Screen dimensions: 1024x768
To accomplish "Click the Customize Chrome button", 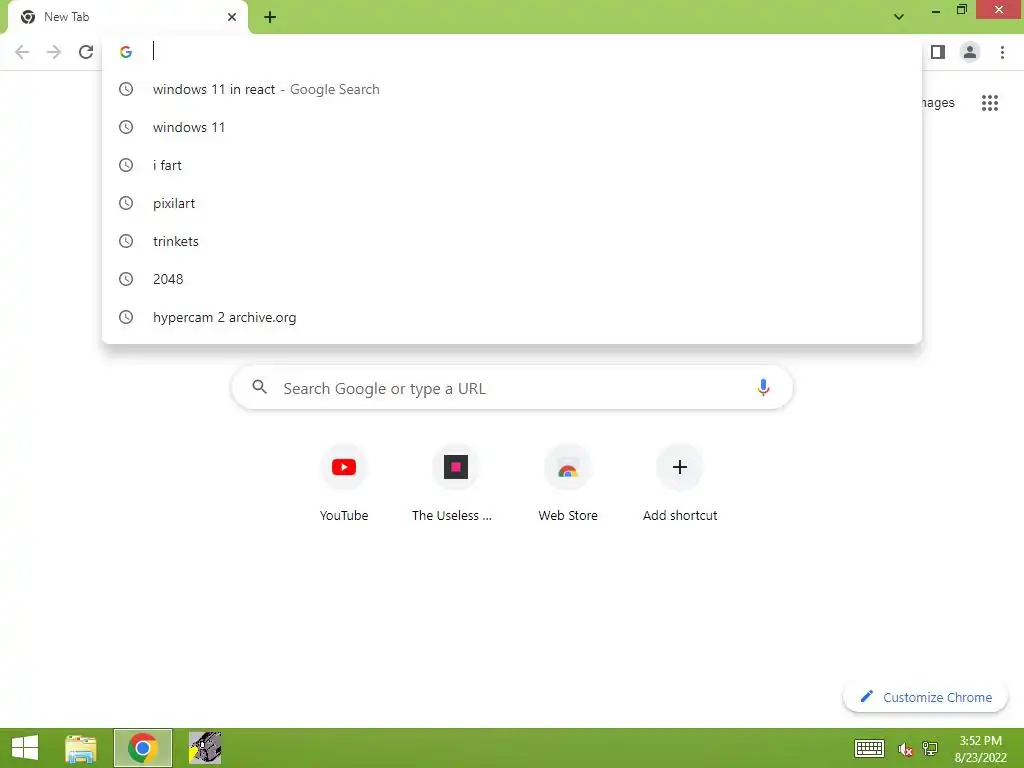I will [x=925, y=697].
